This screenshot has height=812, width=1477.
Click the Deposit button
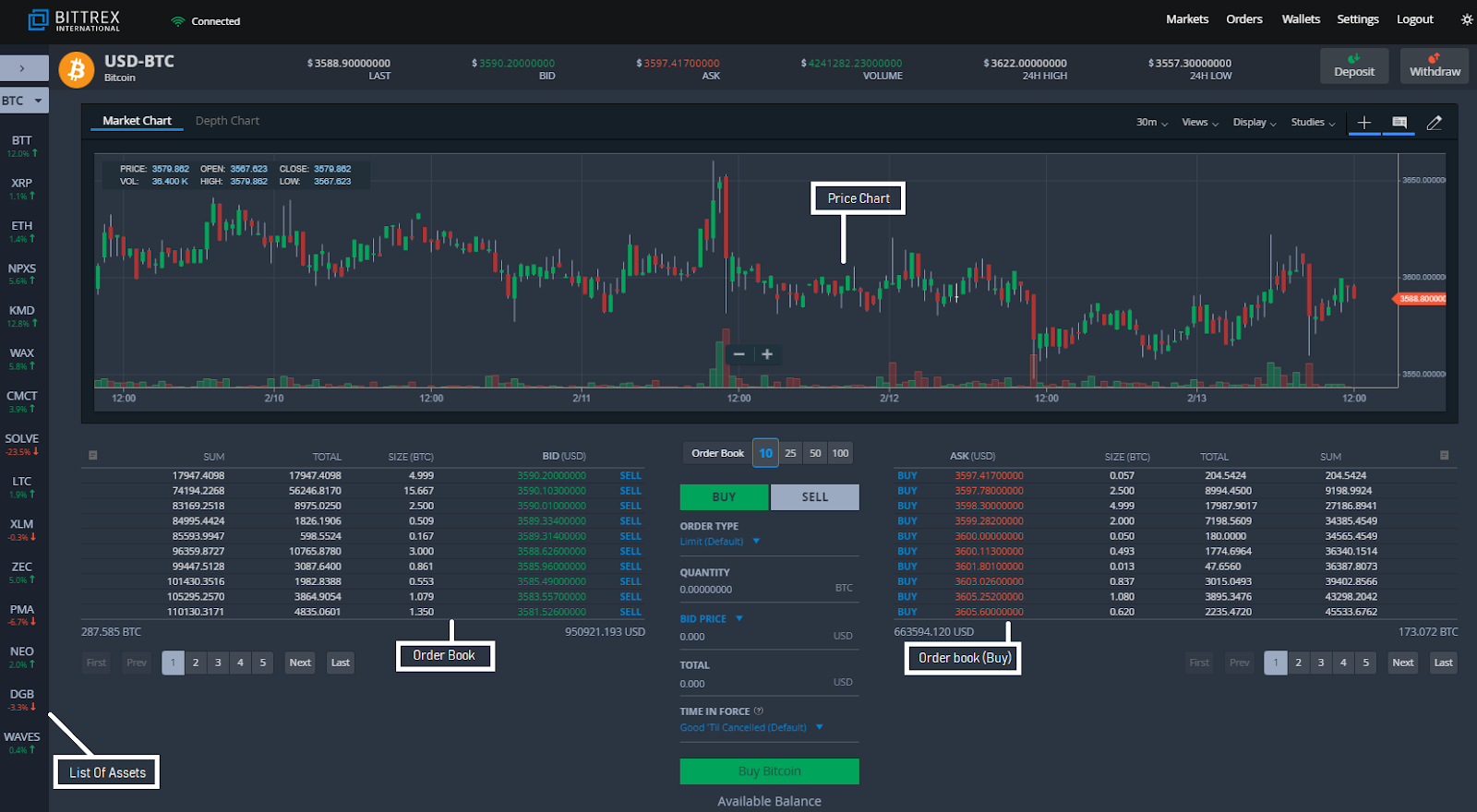pyautogui.click(x=1354, y=66)
